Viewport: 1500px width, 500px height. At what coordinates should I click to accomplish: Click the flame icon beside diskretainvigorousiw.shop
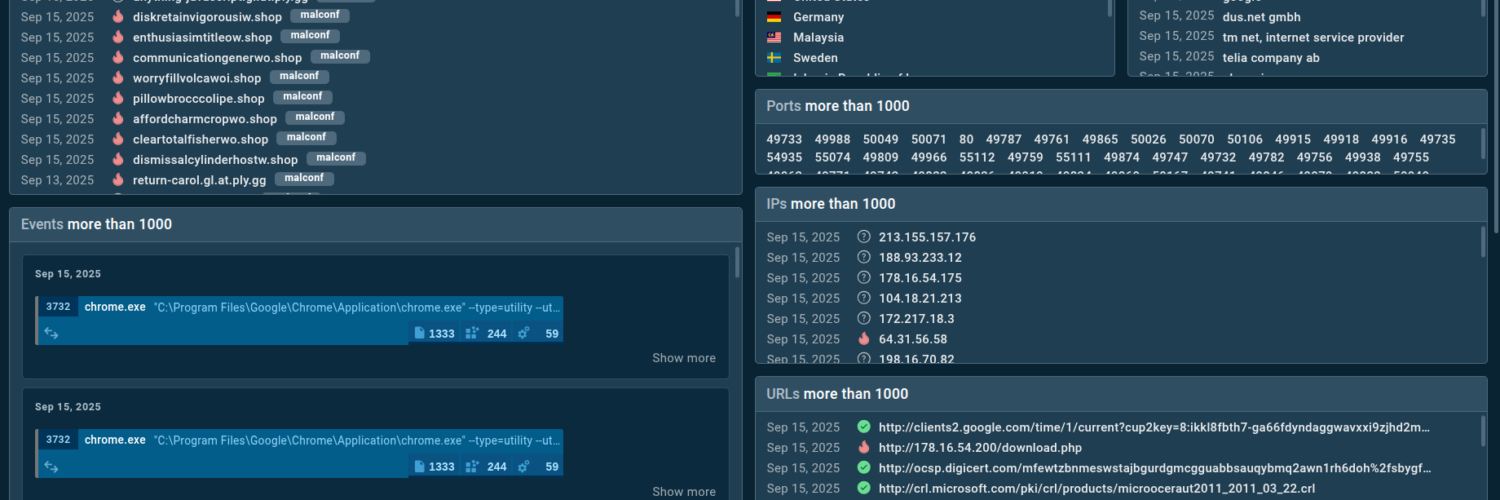click(x=118, y=17)
